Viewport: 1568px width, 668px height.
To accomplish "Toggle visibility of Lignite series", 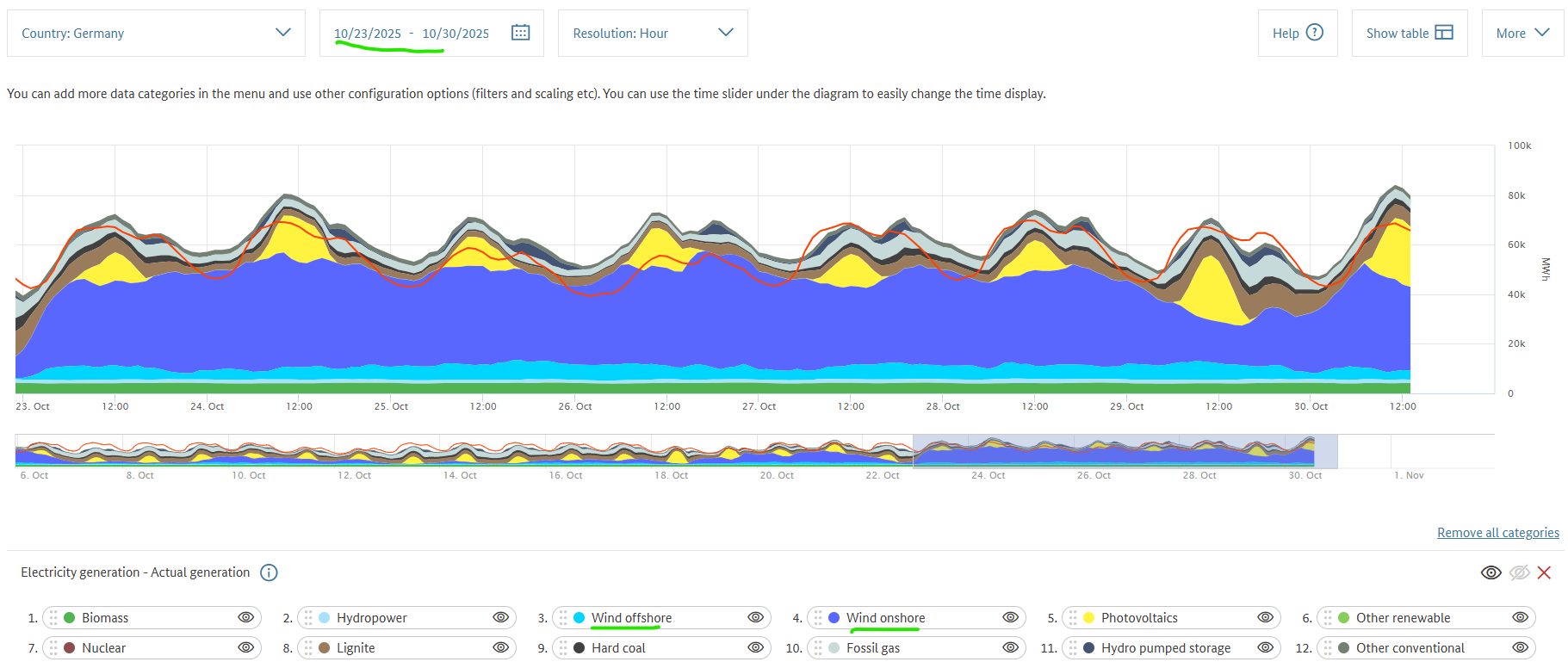I will [x=500, y=647].
